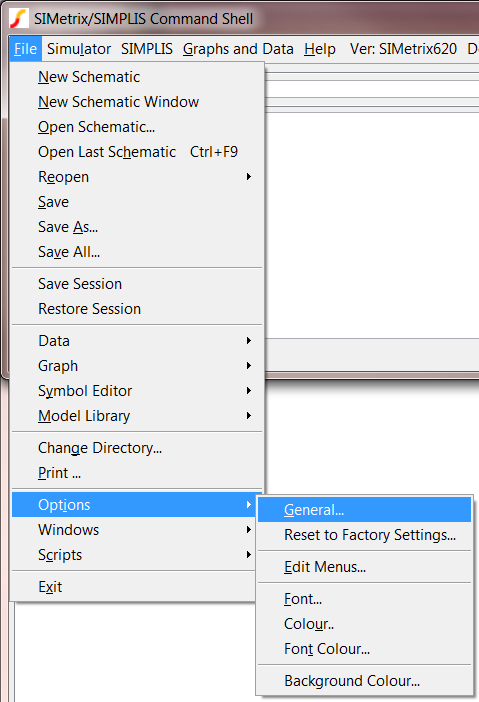This screenshot has width=479, height=702.
Task: Open the Font... option
Action: (364, 599)
